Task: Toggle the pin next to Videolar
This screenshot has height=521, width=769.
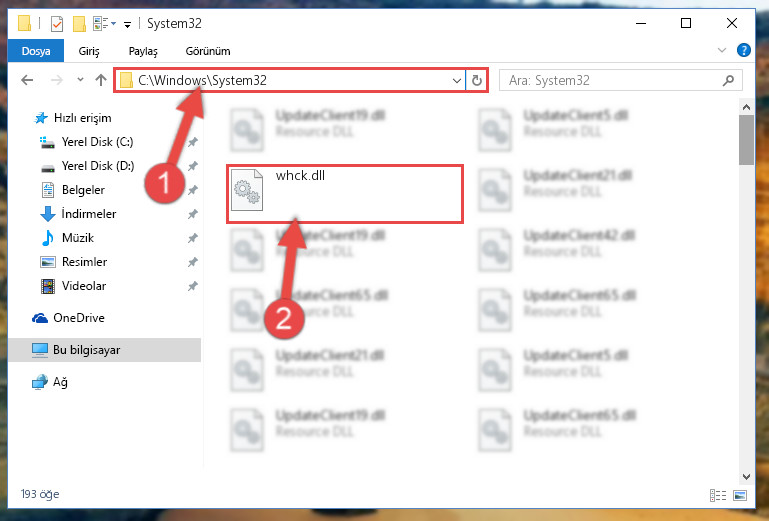Action: click(x=193, y=286)
